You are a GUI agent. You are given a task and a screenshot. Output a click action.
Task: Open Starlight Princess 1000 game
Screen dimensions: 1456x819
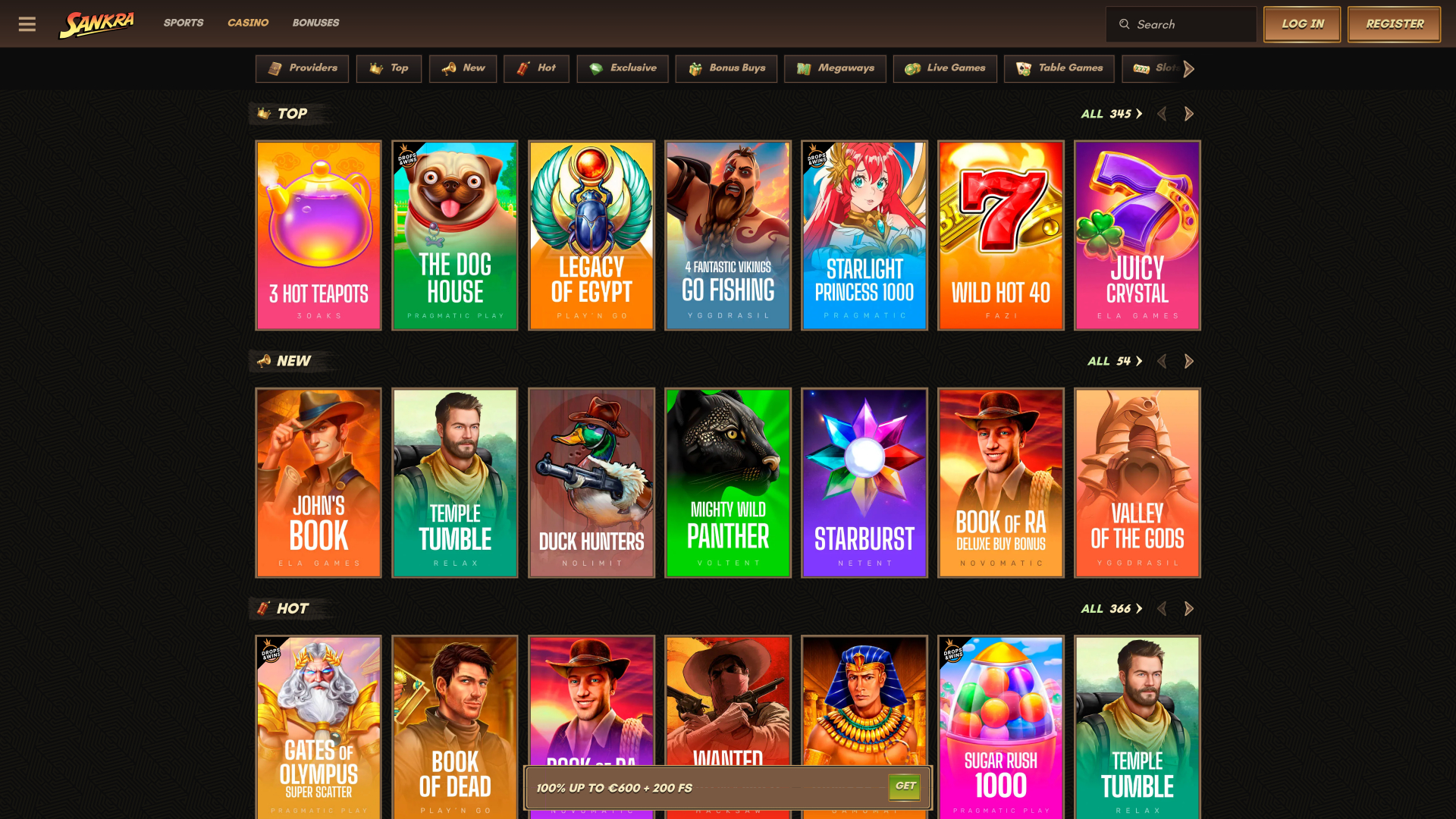click(x=864, y=235)
